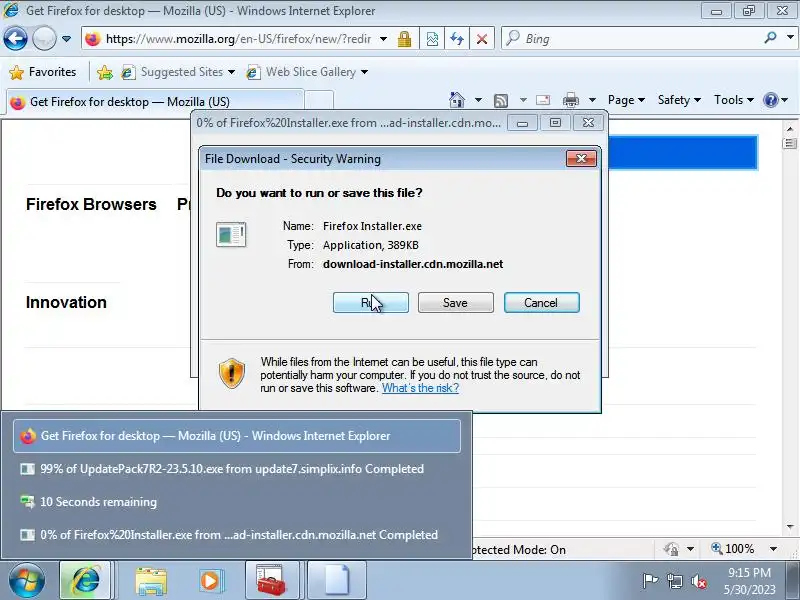The height and width of the screenshot is (600, 800).
Task: Open Windows Media Player from taskbar
Action: click(x=210, y=581)
